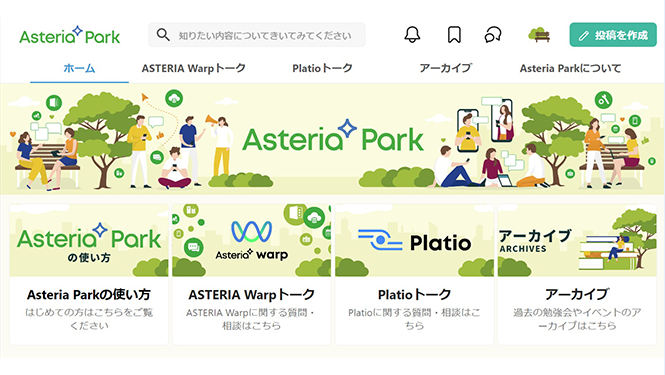Viewport: 665px width, 375px height.
Task: Switch to the ASTERIA Warpトーク tab
Action: click(194, 68)
